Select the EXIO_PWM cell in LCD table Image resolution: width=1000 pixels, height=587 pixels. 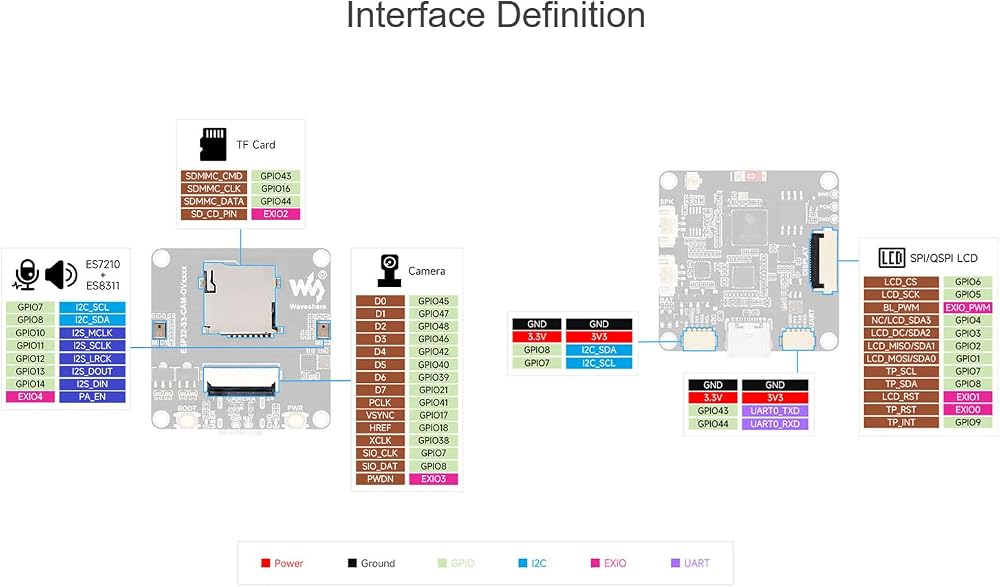click(967, 307)
